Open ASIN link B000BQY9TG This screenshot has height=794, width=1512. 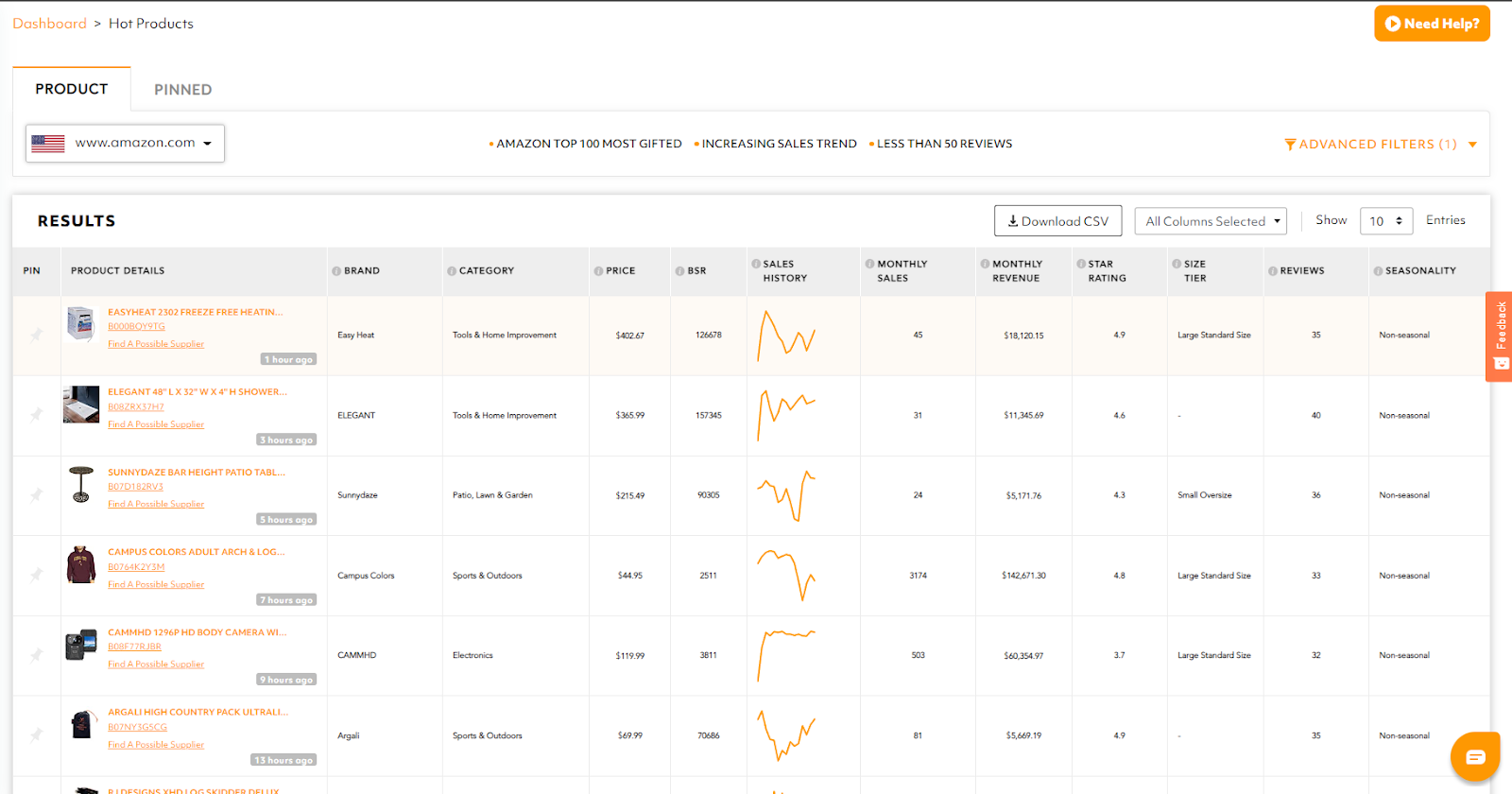(x=136, y=327)
